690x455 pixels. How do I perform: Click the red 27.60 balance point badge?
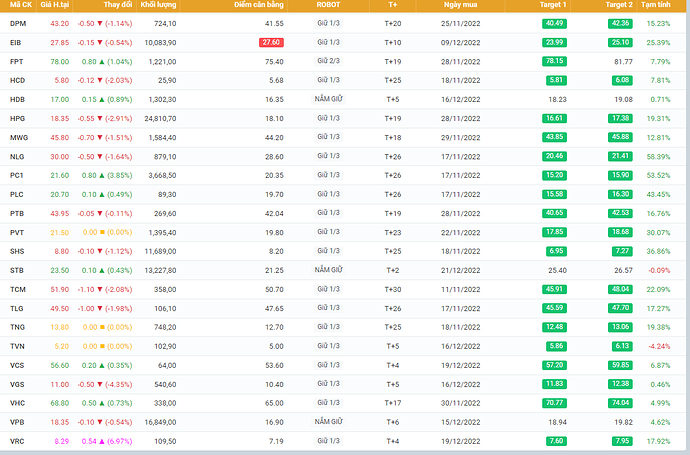click(271, 42)
